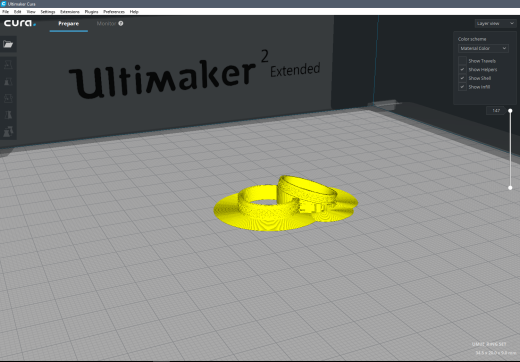520x362 pixels.
Task: Enable the Show Travels checkbox
Action: click(462, 61)
